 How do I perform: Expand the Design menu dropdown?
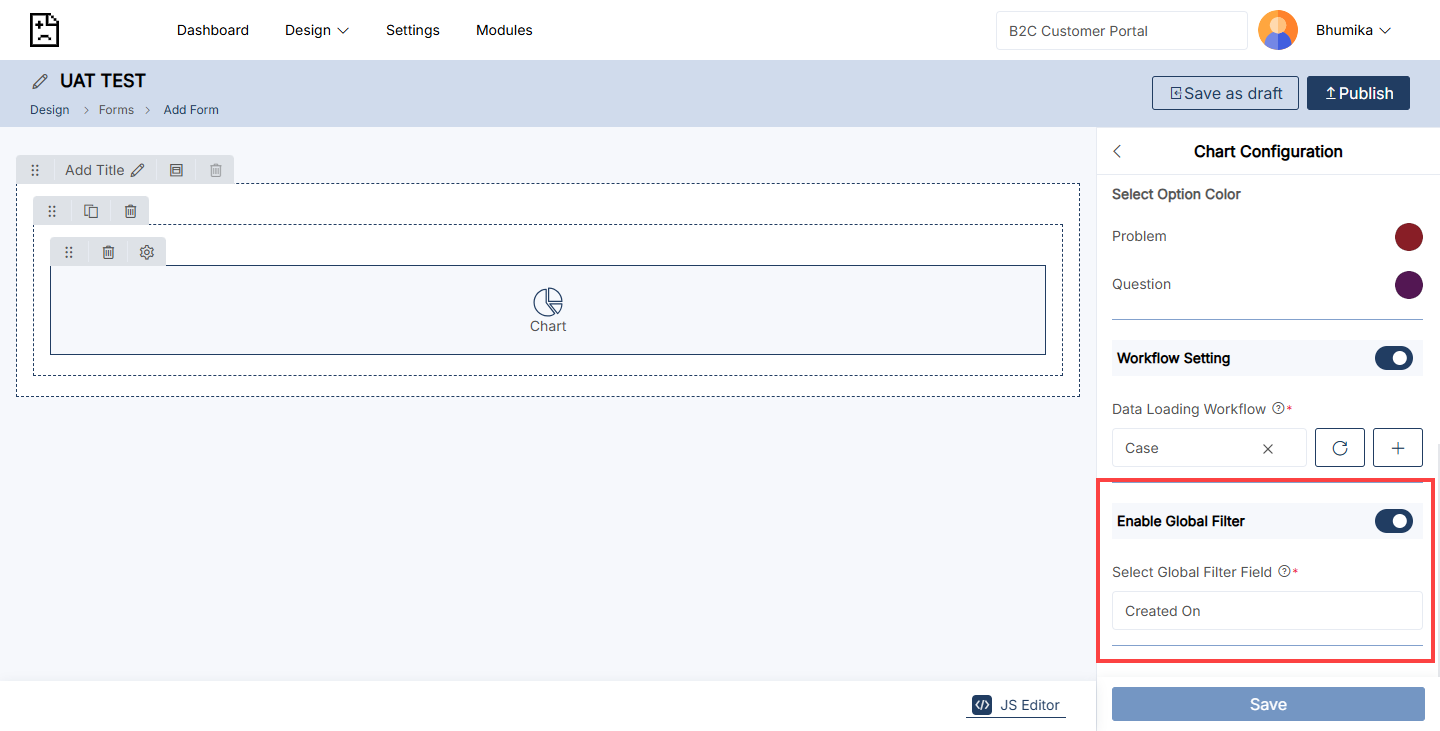click(x=317, y=30)
